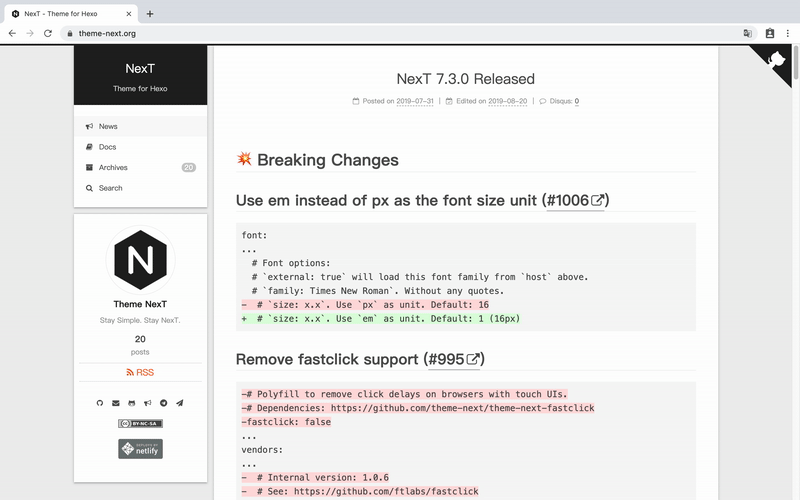Open the browser profile icon
The image size is (800, 500).
770,33
